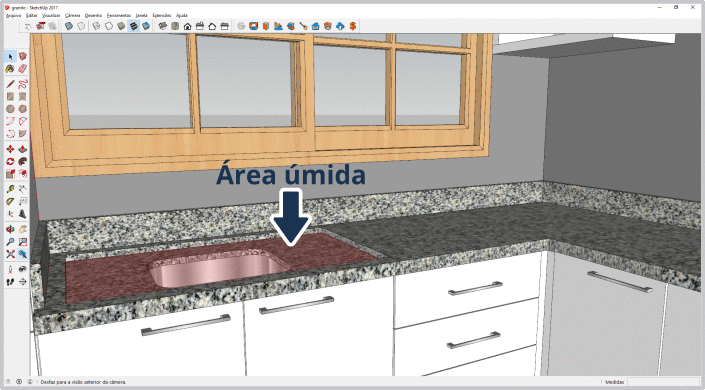Screen dimensions: 705x390
Task: Open the Arquivo menu
Action: 13,15
